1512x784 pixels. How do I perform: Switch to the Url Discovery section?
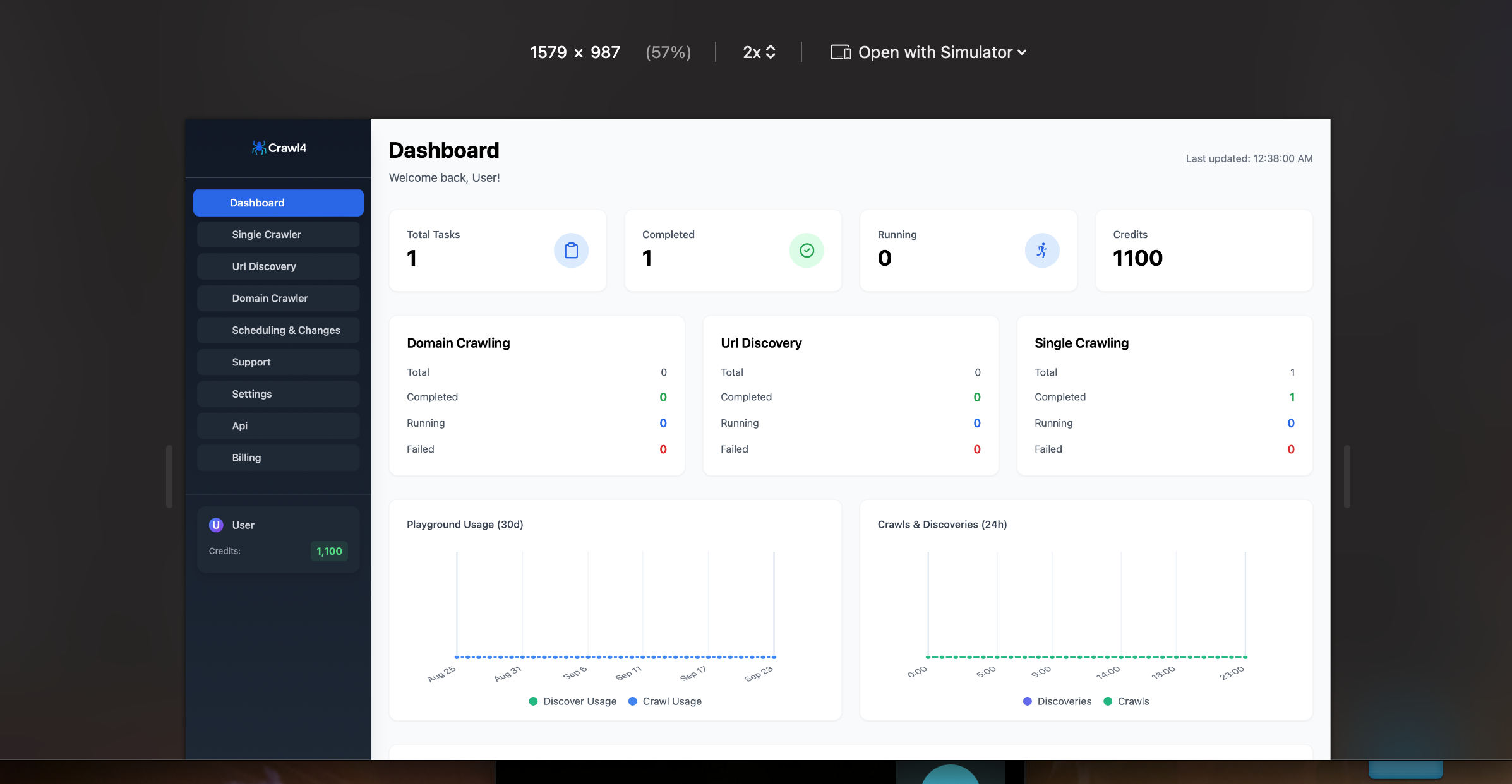coord(278,266)
